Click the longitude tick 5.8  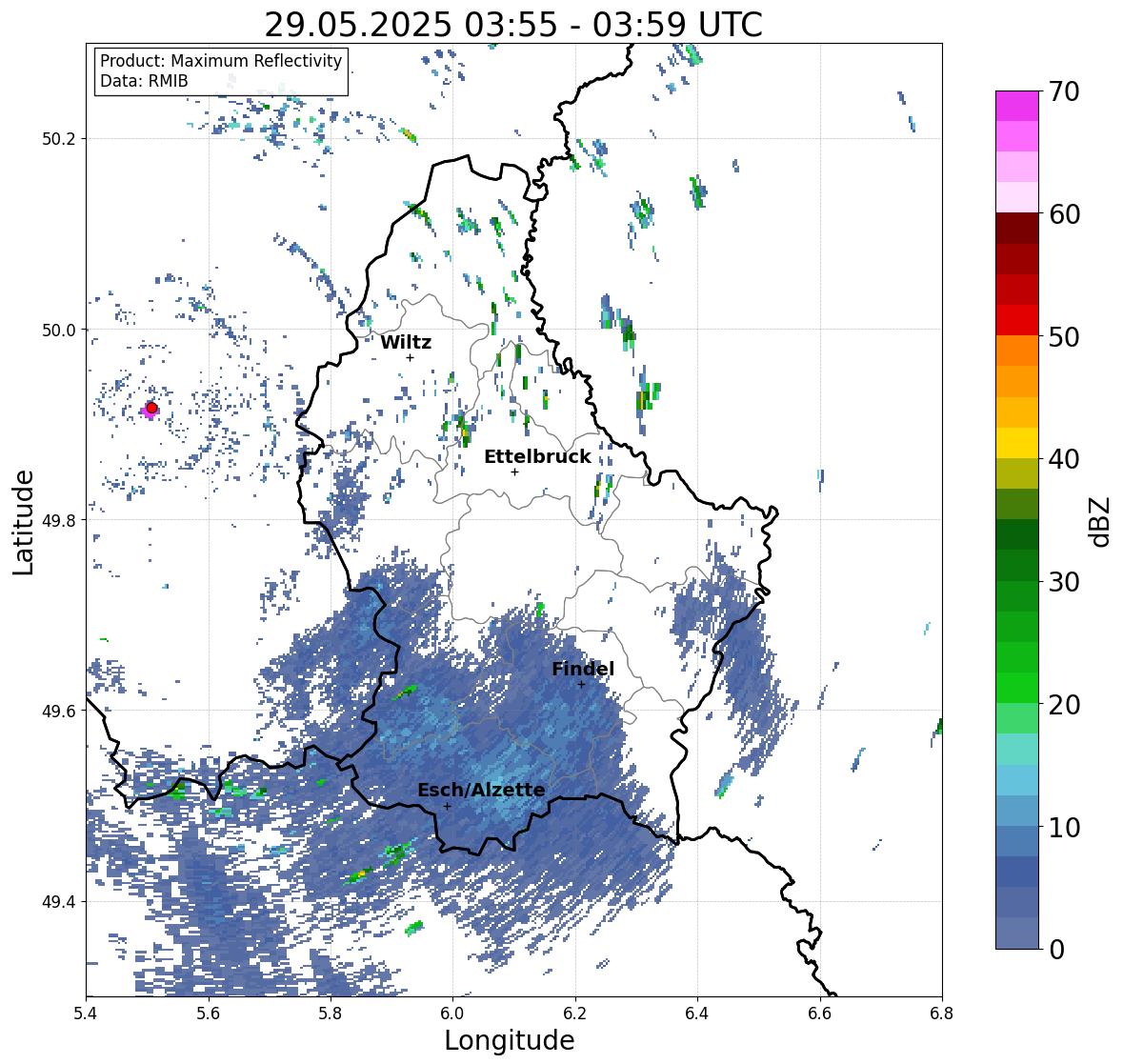pos(331,1013)
